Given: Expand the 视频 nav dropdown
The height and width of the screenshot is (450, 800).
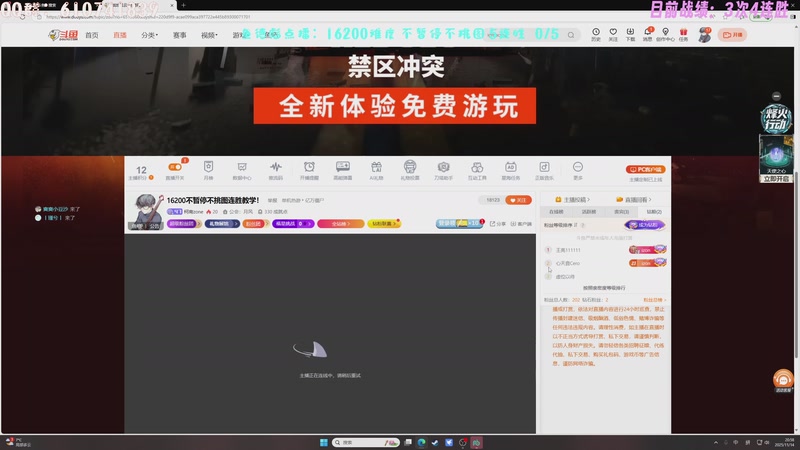Looking at the screenshot, I should (209, 35).
